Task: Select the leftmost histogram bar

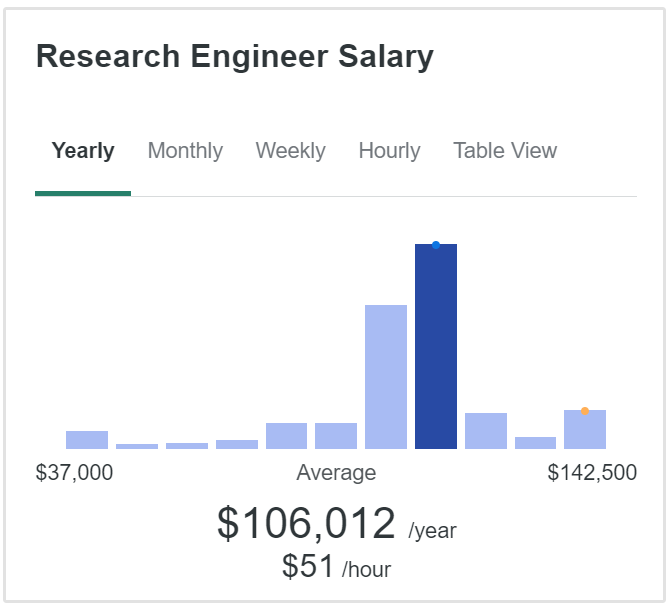Action: [x=87, y=440]
